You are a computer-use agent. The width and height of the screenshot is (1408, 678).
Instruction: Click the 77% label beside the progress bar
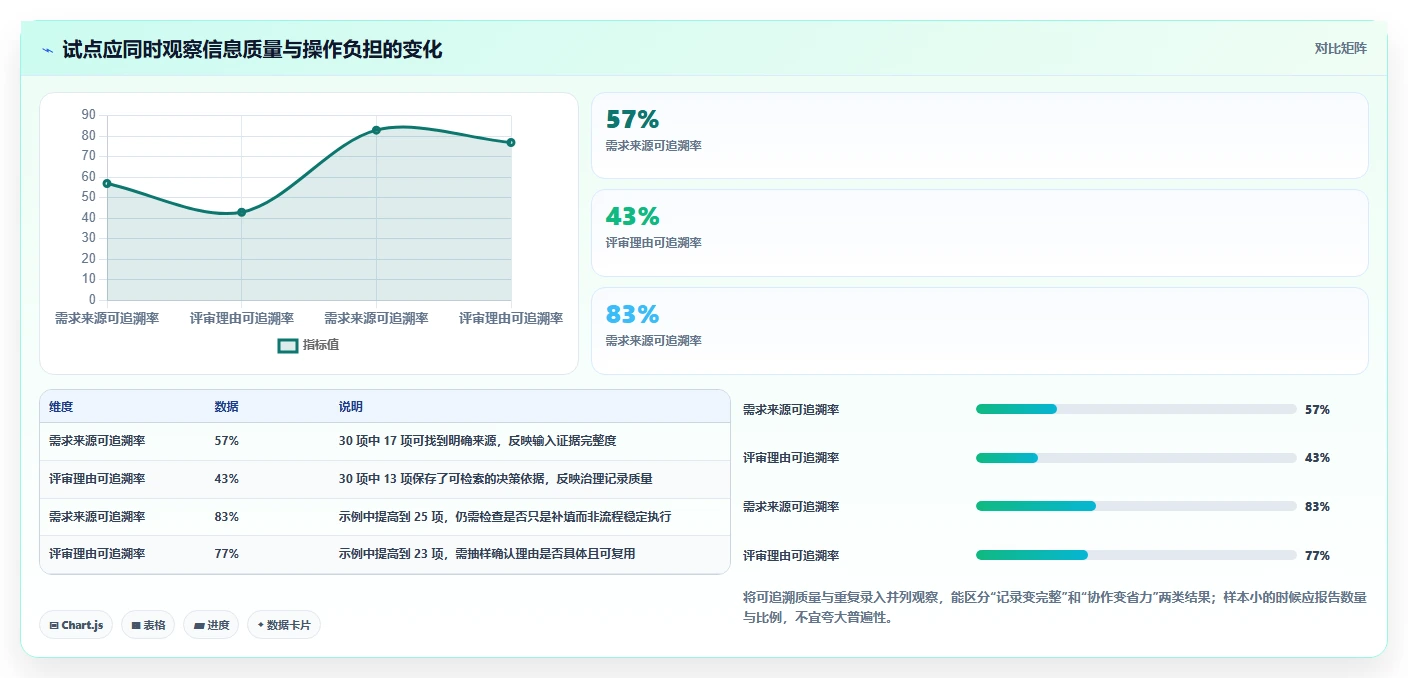[1317, 556]
